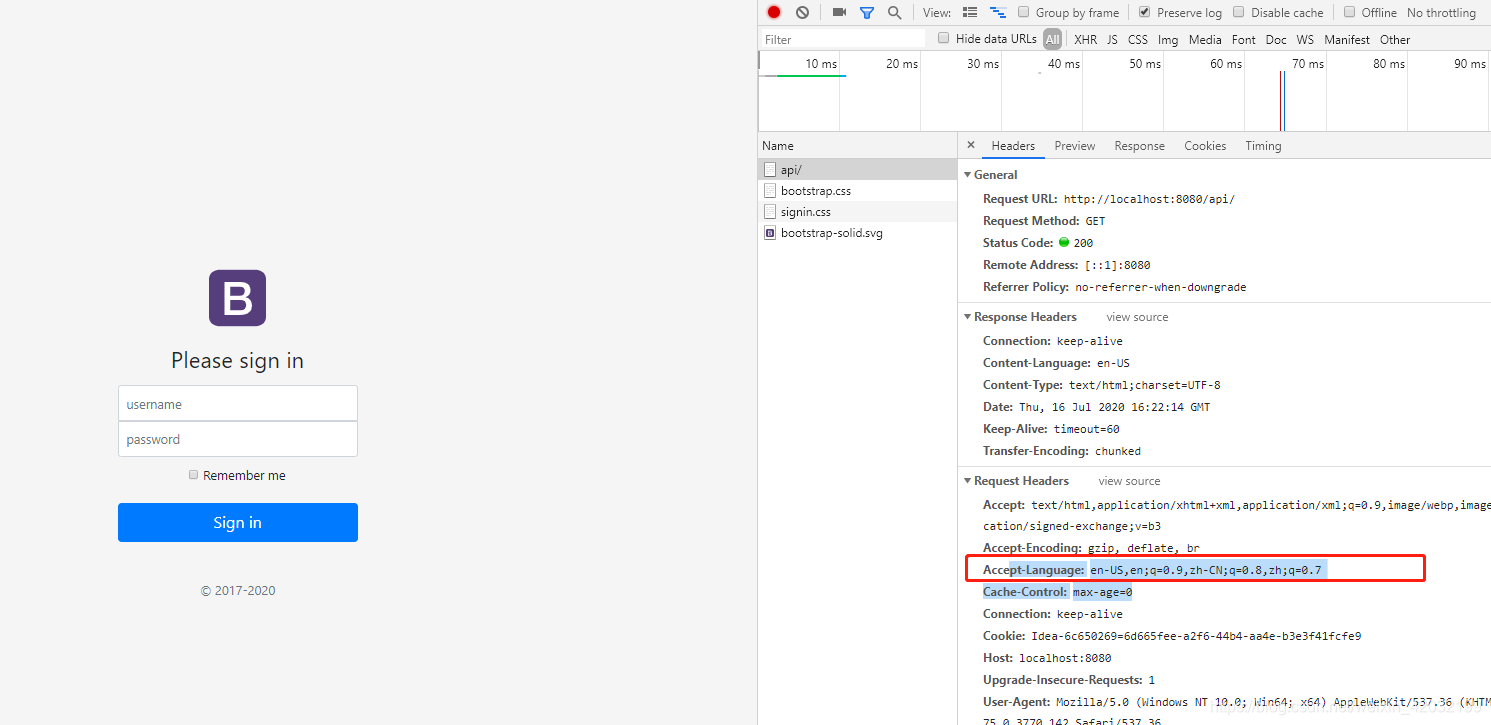This screenshot has width=1491, height=725.
Task: Filter requests by CSS
Action: [1138, 40]
